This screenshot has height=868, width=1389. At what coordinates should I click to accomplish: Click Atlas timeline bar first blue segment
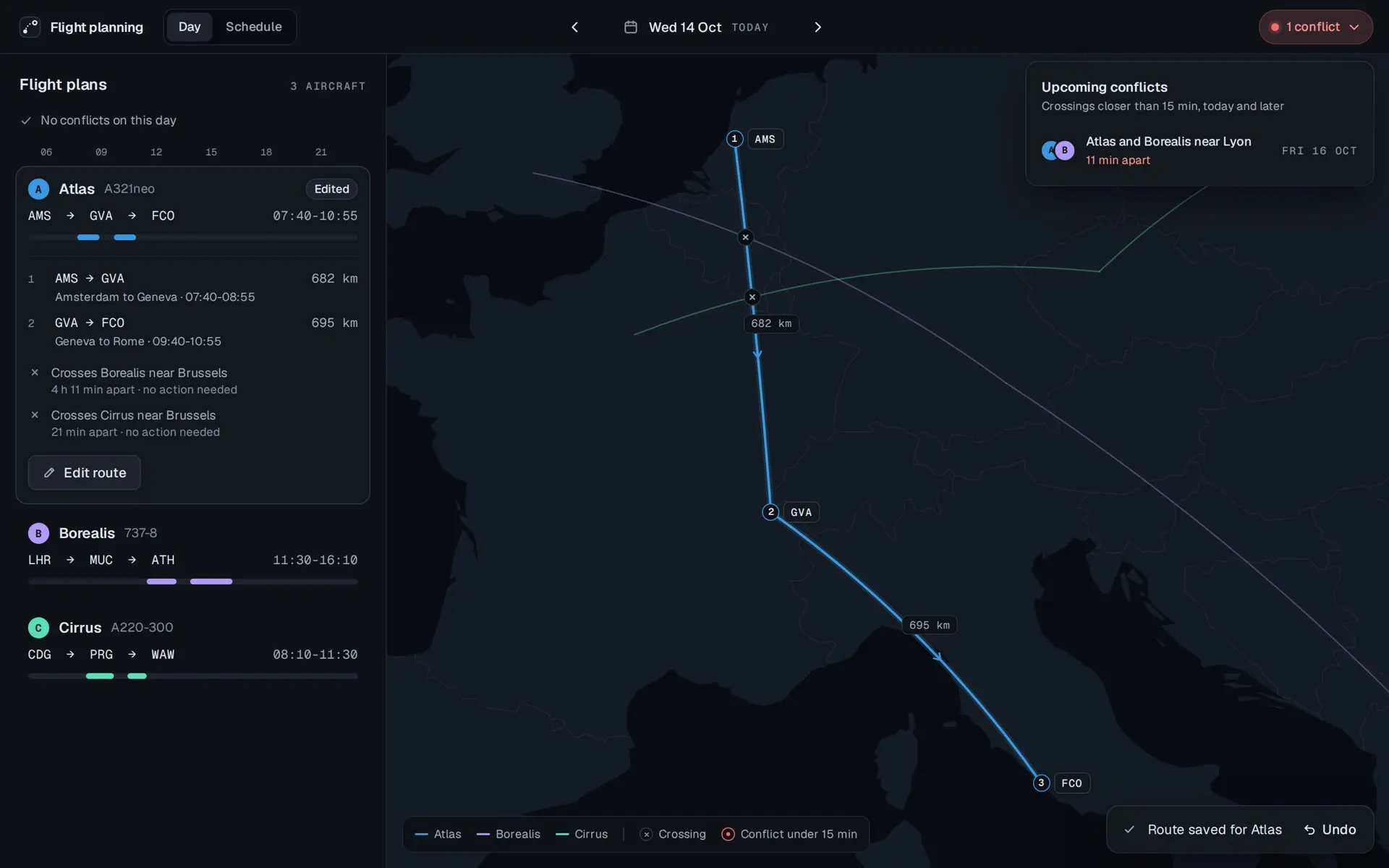88,237
